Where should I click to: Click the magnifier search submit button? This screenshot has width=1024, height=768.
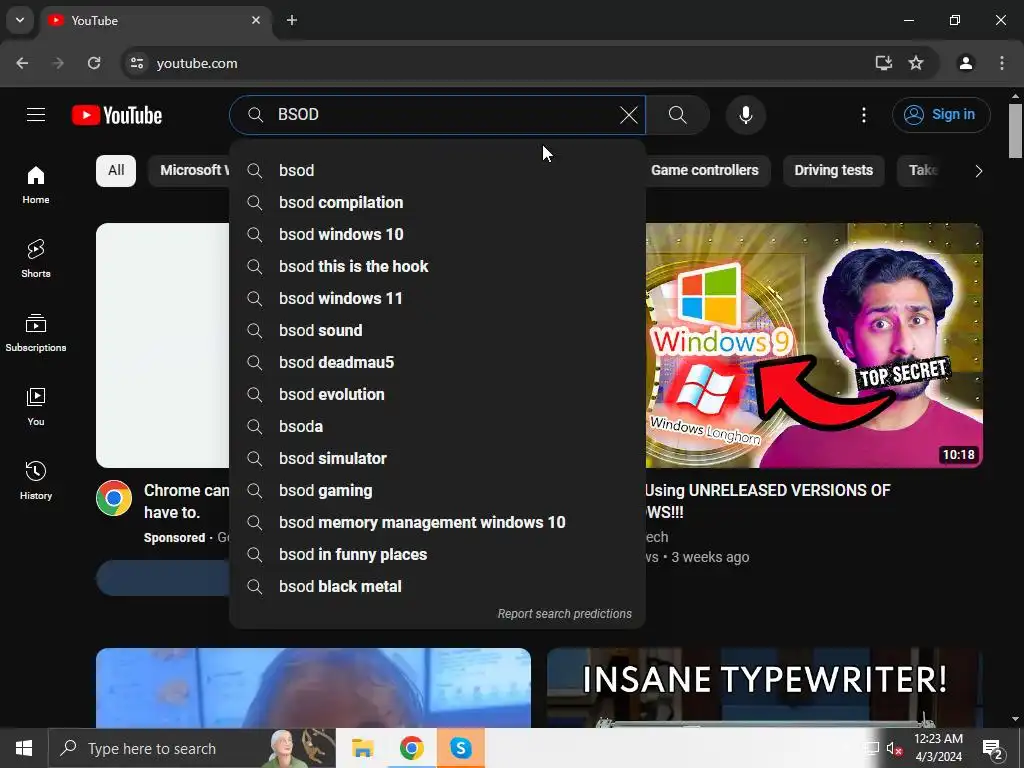[x=678, y=115]
